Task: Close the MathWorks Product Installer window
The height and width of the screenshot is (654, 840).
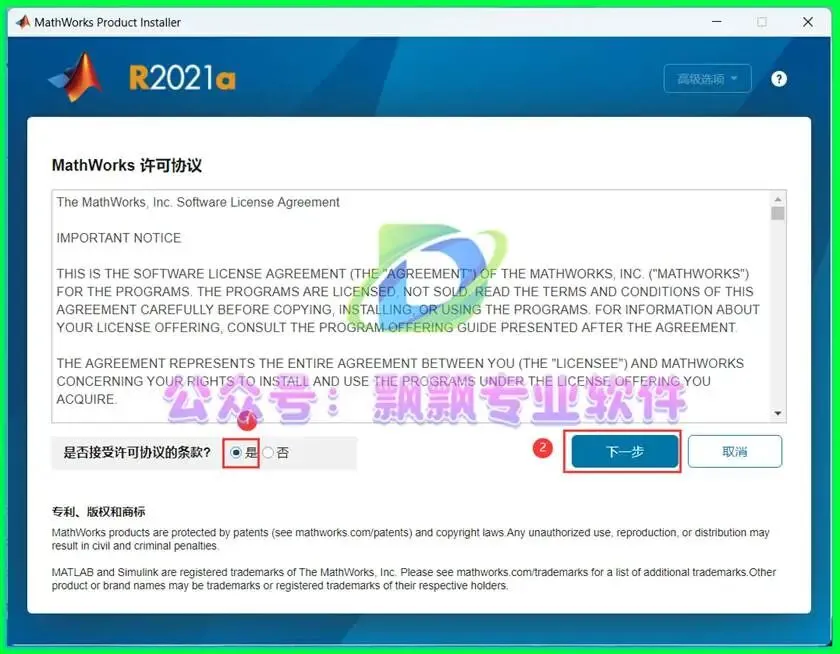Action: pyautogui.click(x=808, y=22)
